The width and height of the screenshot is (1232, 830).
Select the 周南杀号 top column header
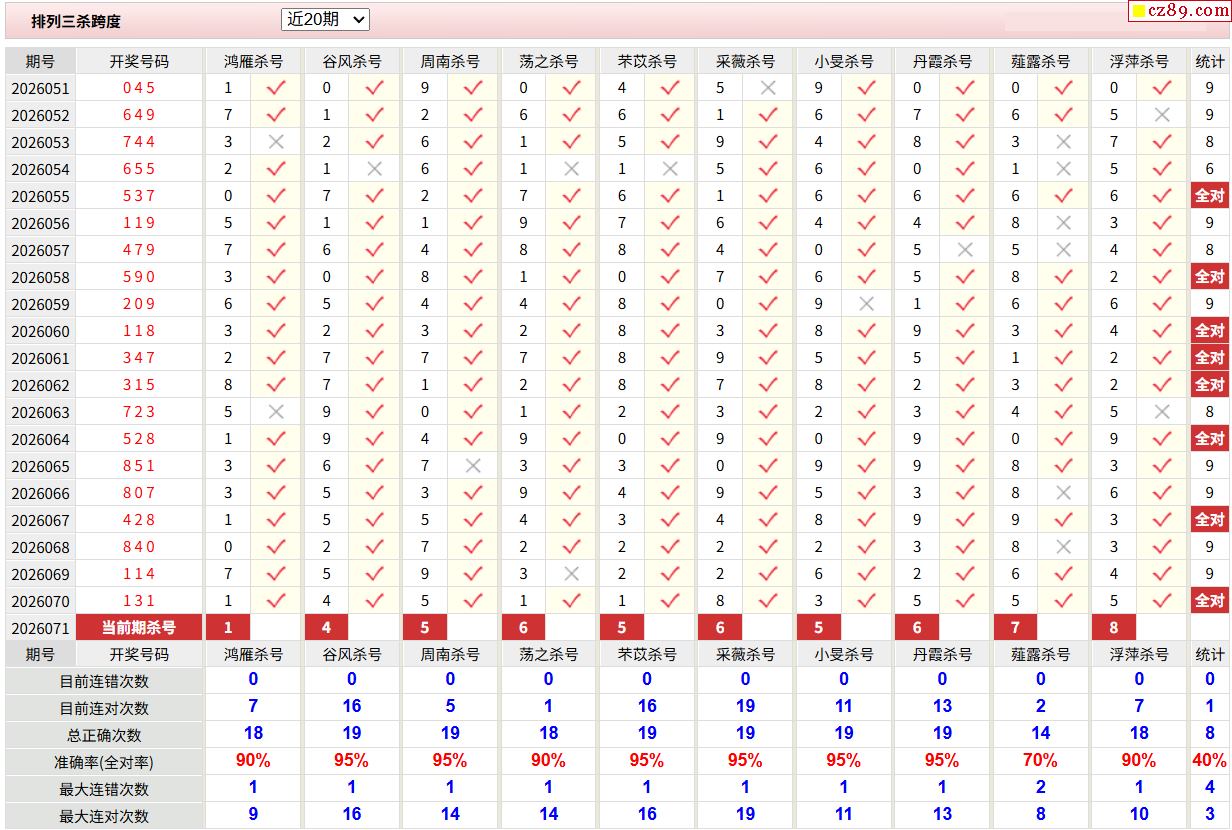click(x=450, y=61)
